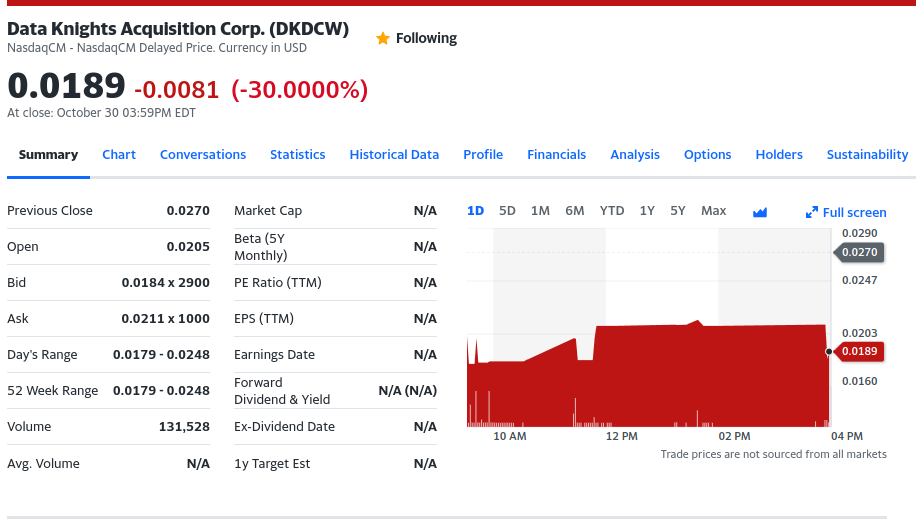Click the Ex-Dividend Date label
This screenshot has width=916, height=529.
coord(284,427)
